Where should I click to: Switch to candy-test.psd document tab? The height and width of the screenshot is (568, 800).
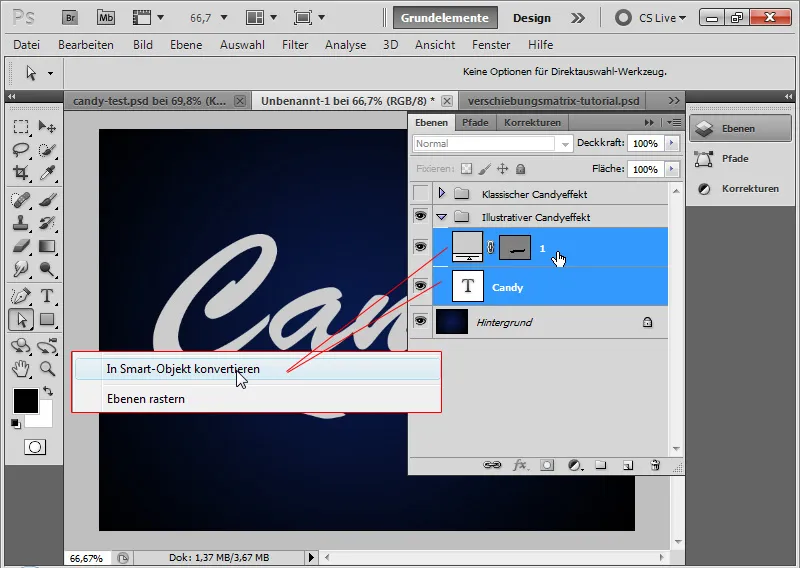click(156, 101)
